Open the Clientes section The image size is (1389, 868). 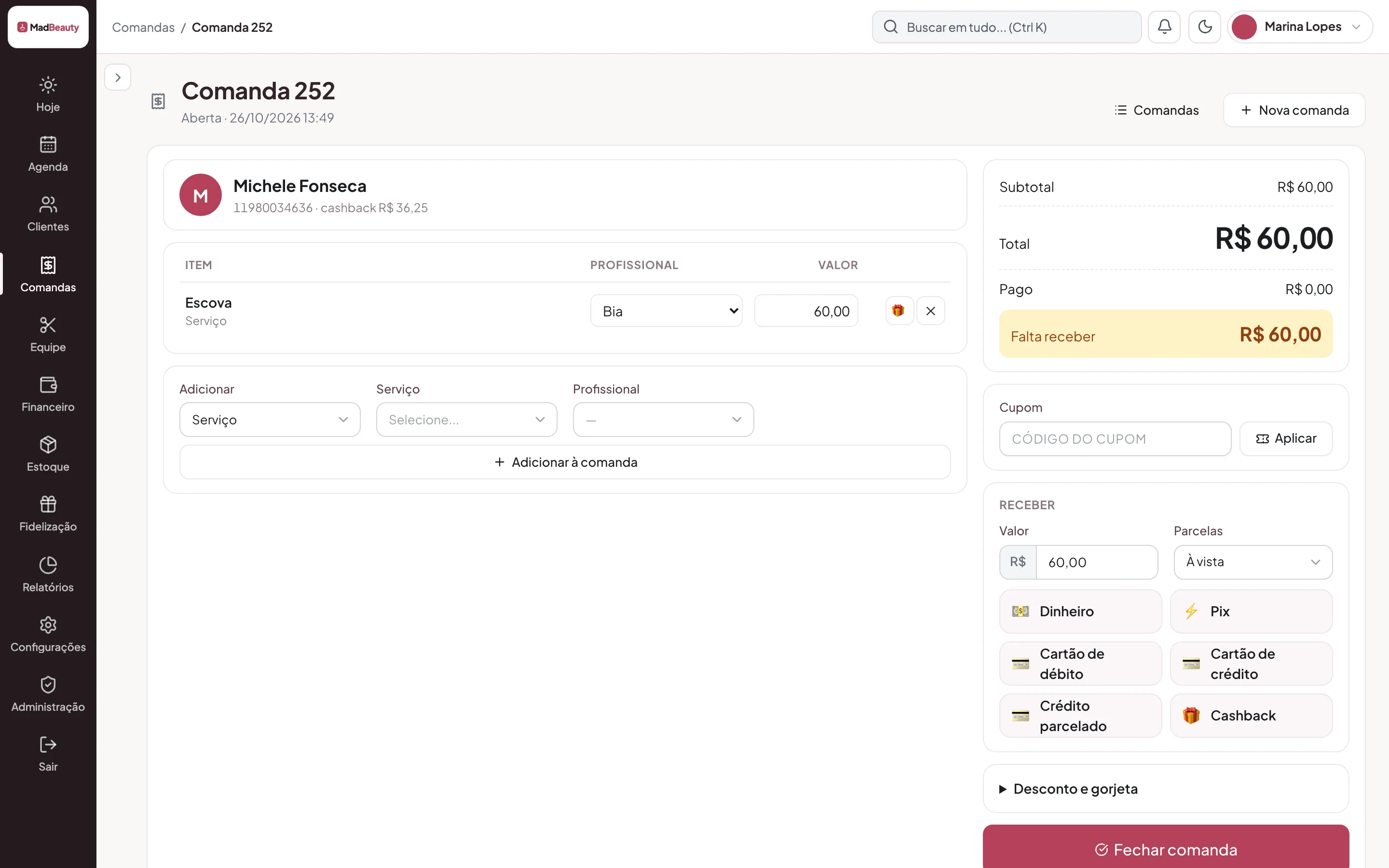tap(48, 214)
